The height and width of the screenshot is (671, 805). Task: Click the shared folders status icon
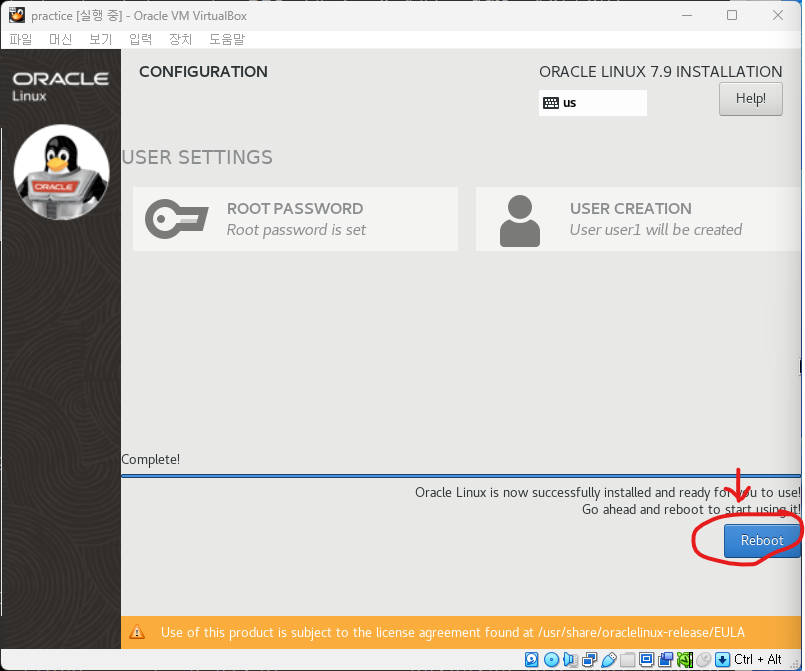[x=627, y=659]
